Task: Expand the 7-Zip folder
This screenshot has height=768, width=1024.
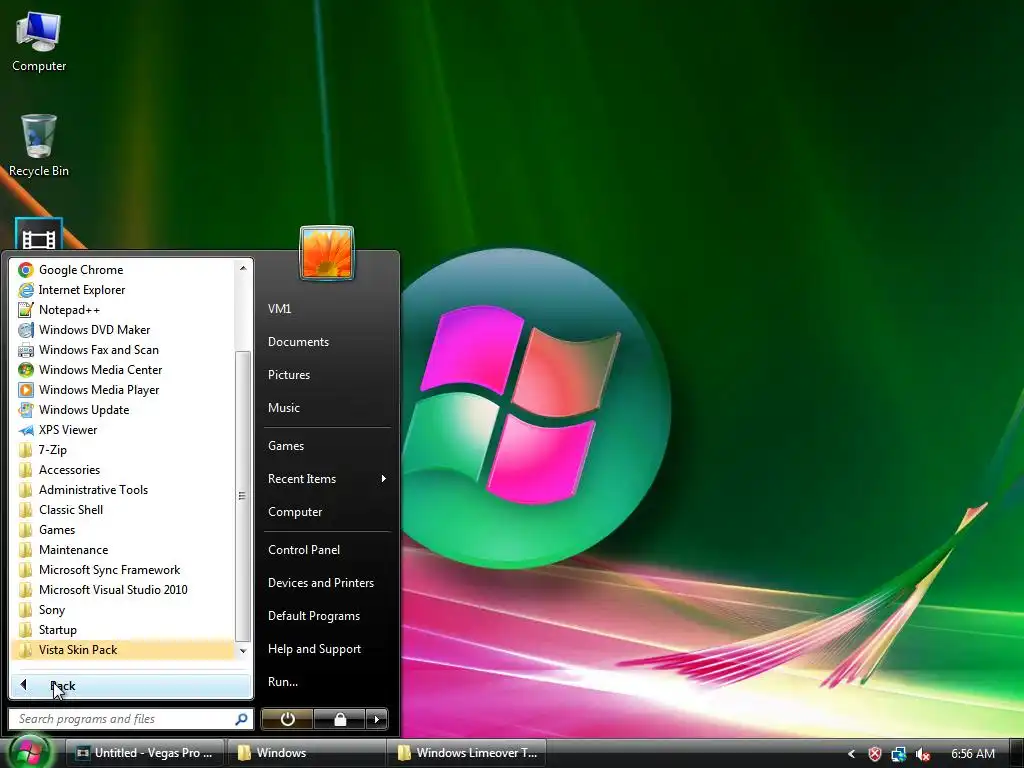Action: pyautogui.click(x=123, y=450)
